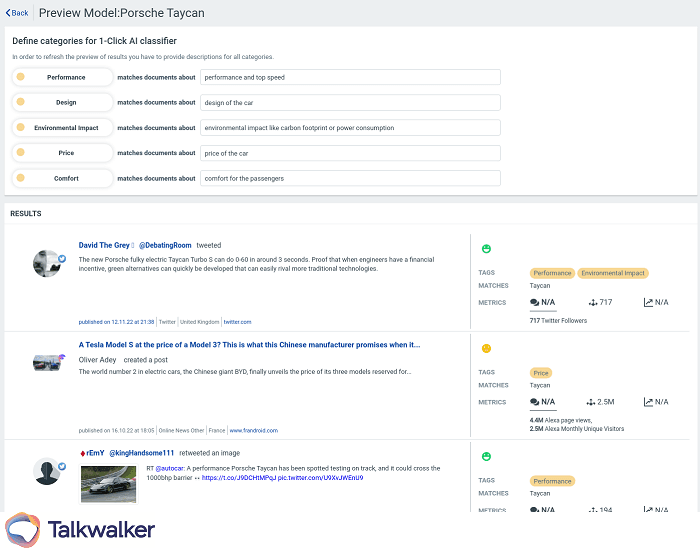Click the 'Online News Other' source type label
Screen dimensions: 700x553
[x=181, y=431]
